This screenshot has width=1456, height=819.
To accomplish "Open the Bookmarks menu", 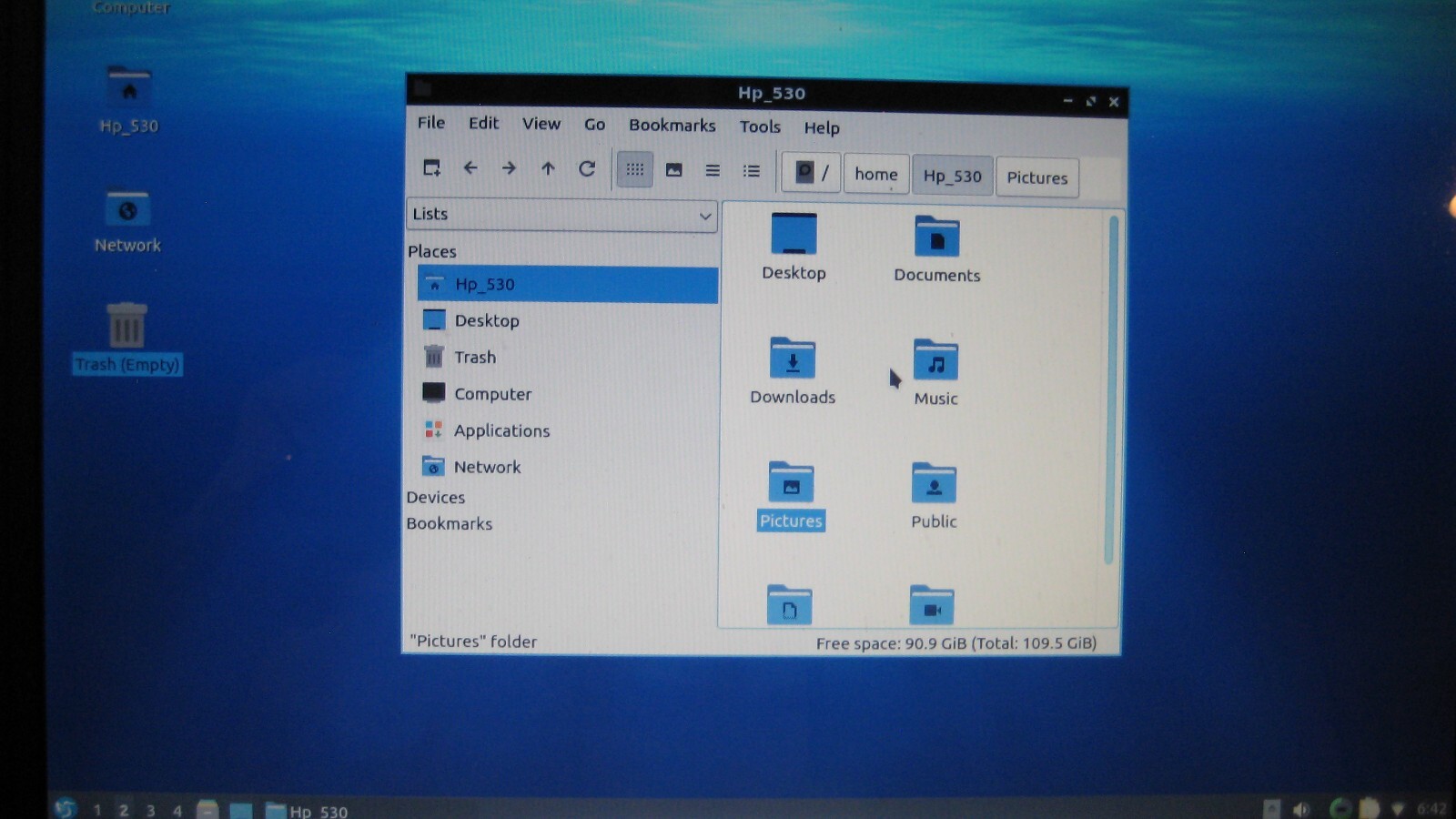I will 672,126.
